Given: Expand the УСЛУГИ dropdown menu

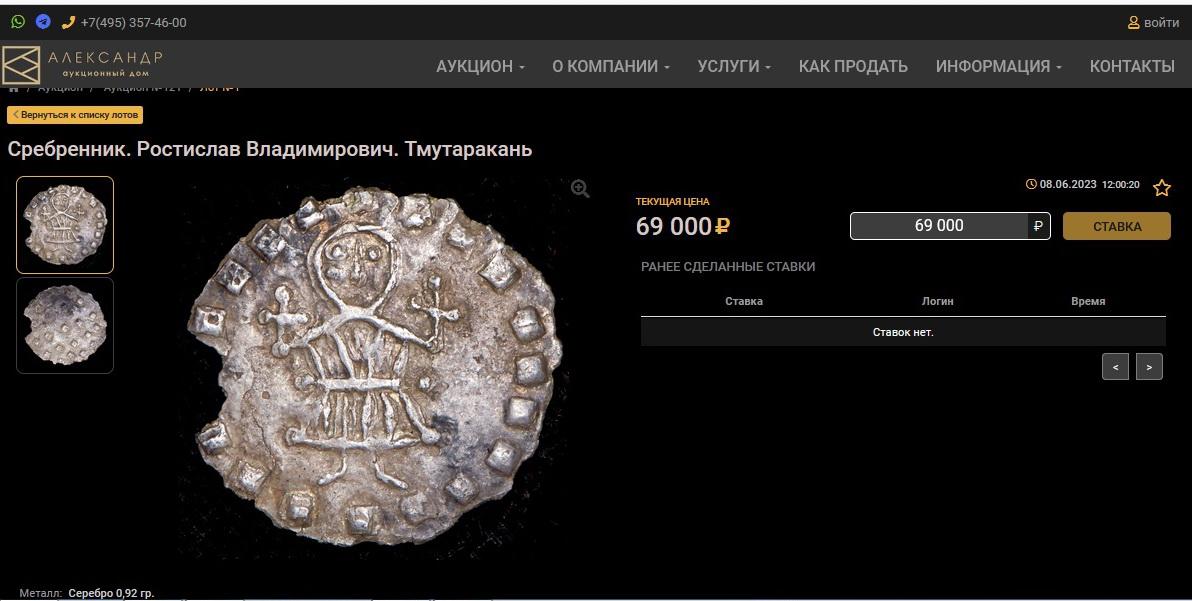Looking at the screenshot, I should (734, 66).
